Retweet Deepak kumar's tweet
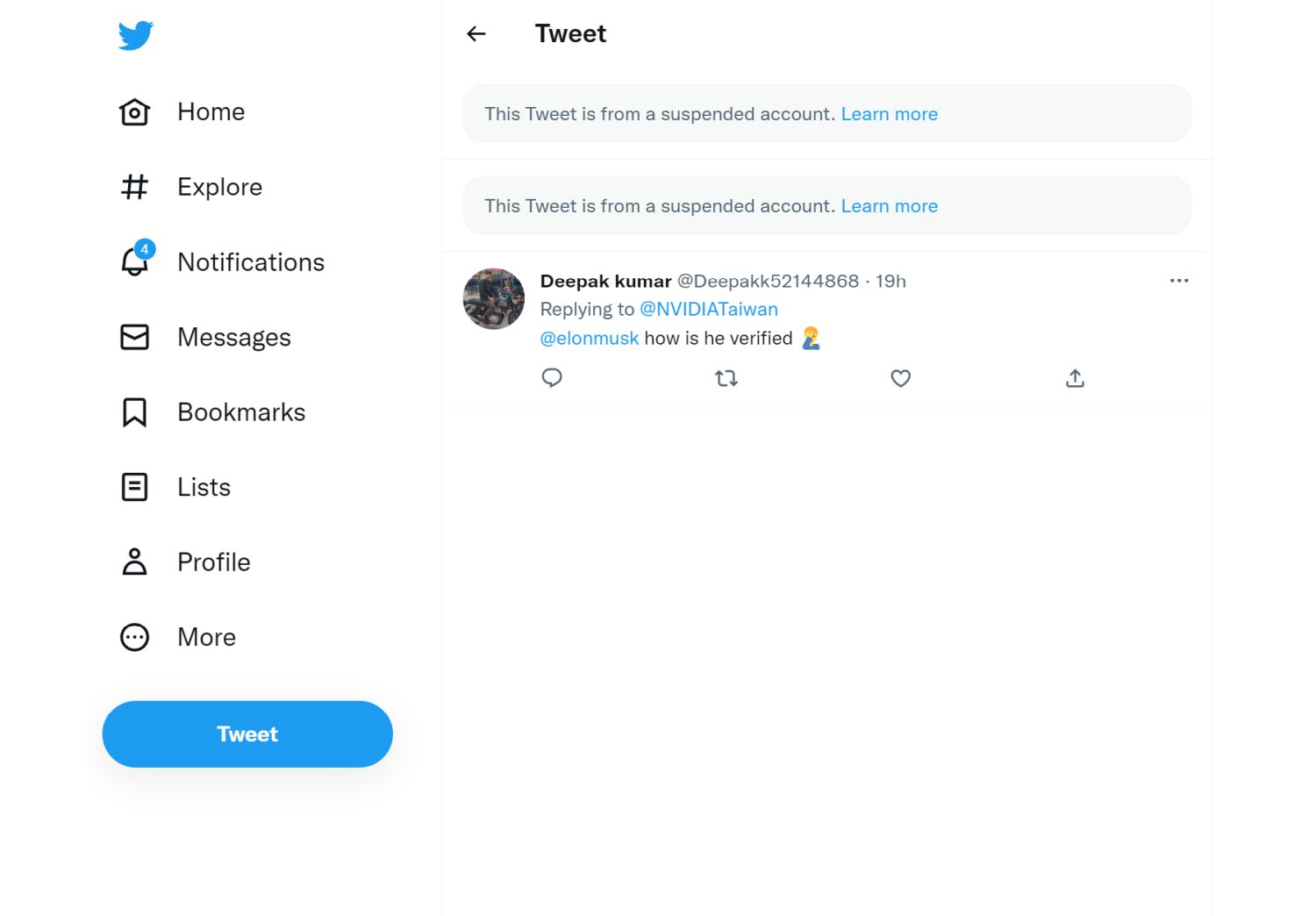This screenshot has height=916, width=1316. point(726,378)
